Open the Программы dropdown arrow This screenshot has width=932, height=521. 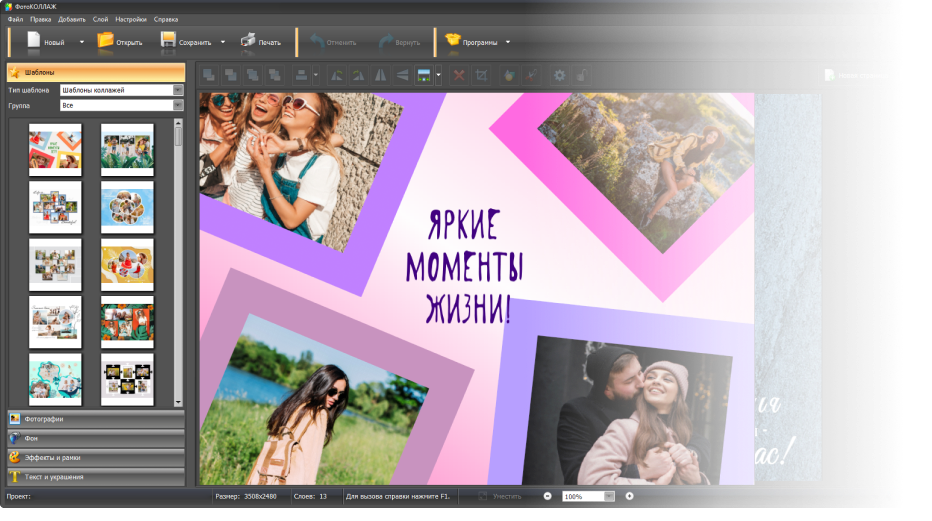(x=508, y=42)
